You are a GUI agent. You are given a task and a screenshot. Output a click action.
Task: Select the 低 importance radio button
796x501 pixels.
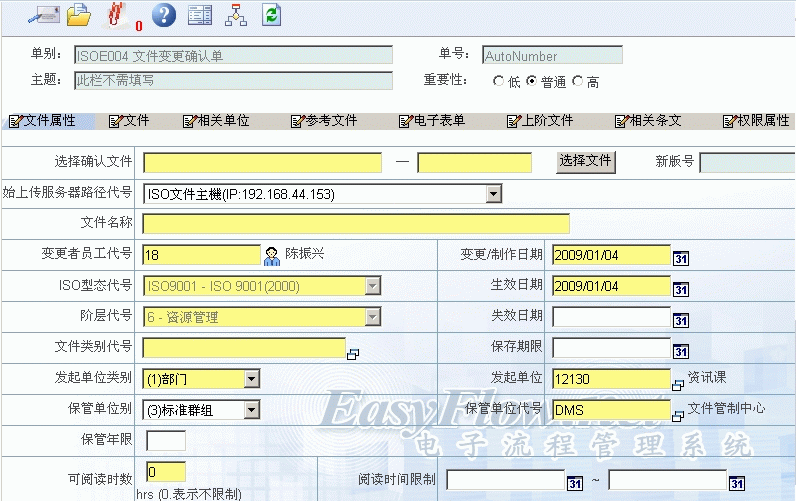[499, 83]
